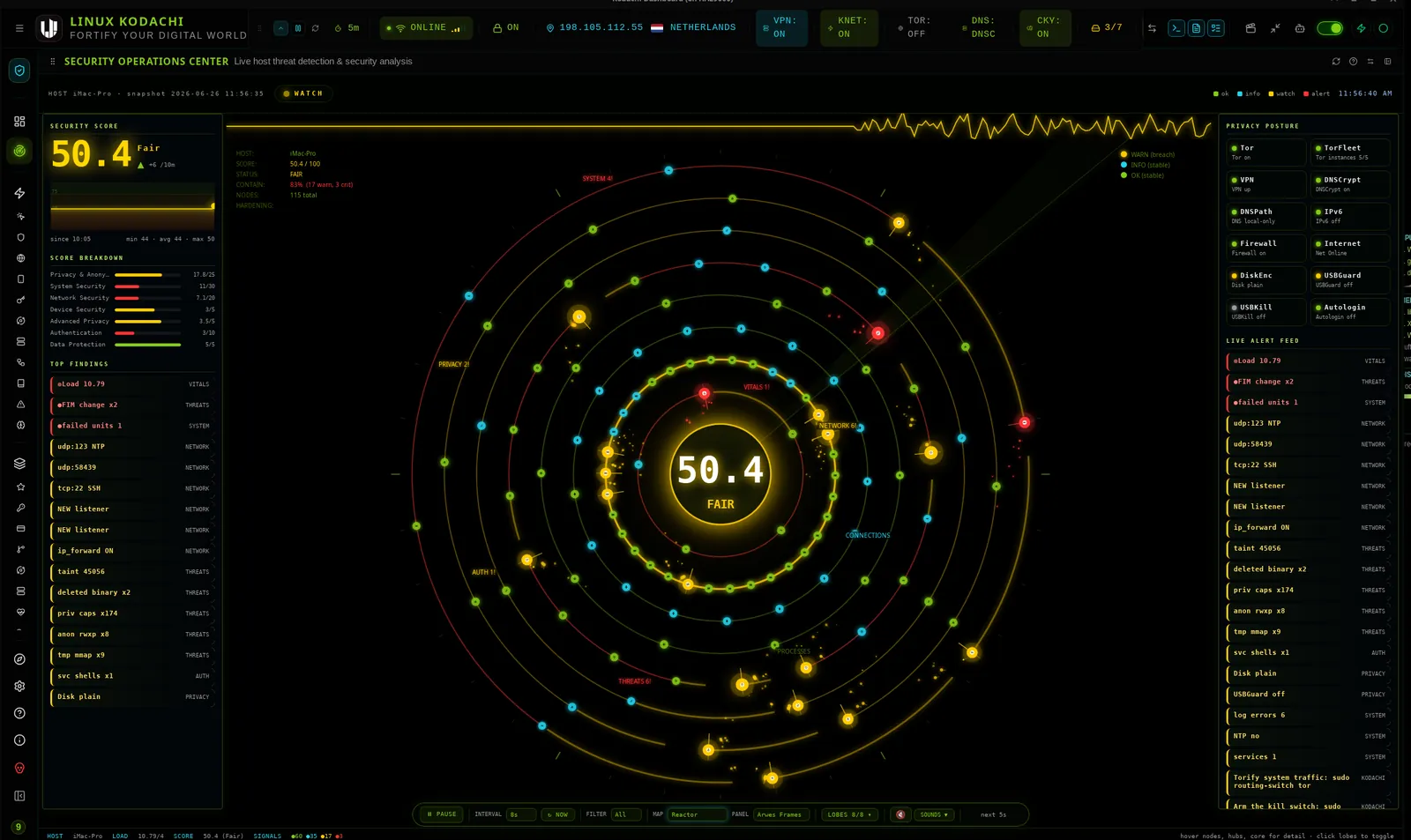This screenshot has height=840, width=1411.
Task: Open the hamburger menu beside the Kodachi logo
Action: point(19,28)
